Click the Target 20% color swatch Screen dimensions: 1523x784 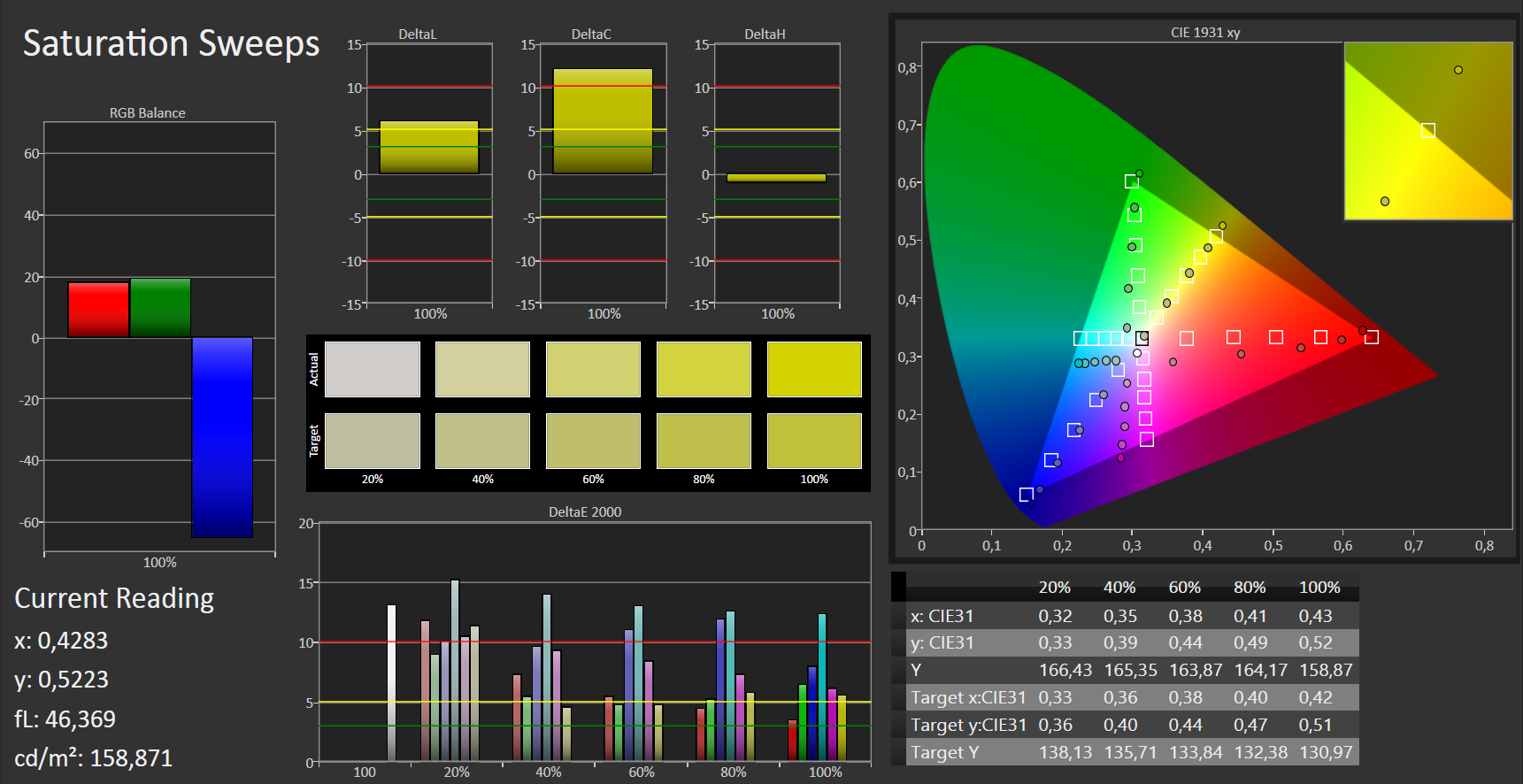[373, 441]
